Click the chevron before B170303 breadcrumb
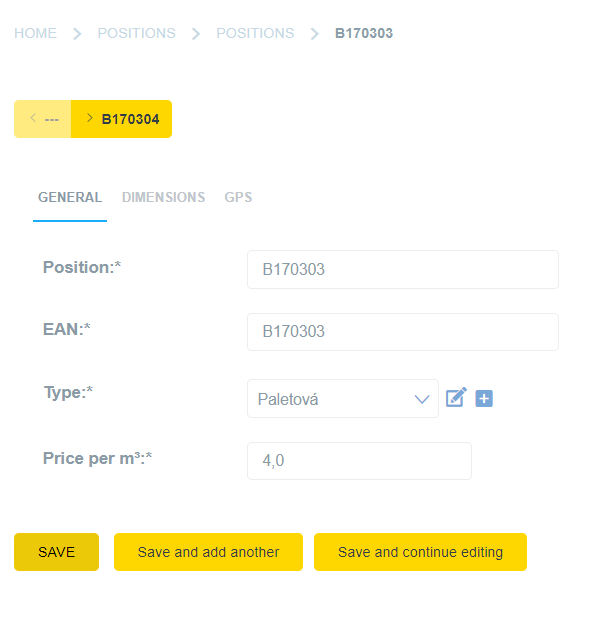The height and width of the screenshot is (619, 601). [315, 33]
